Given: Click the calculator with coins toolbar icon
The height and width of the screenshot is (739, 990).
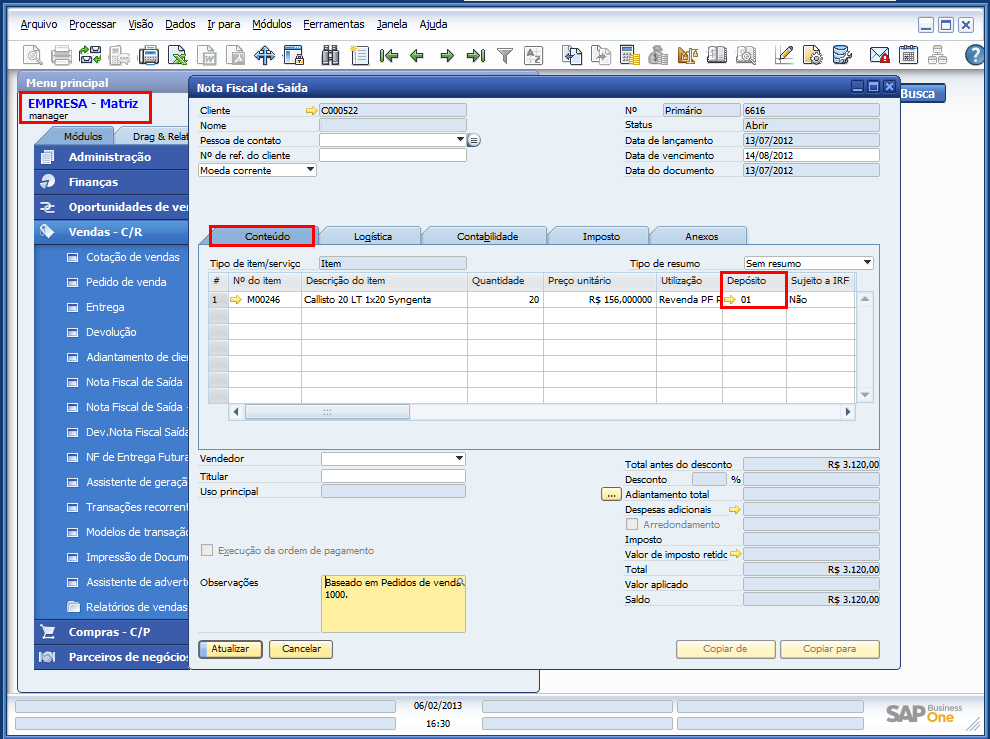Looking at the screenshot, I should (629, 56).
